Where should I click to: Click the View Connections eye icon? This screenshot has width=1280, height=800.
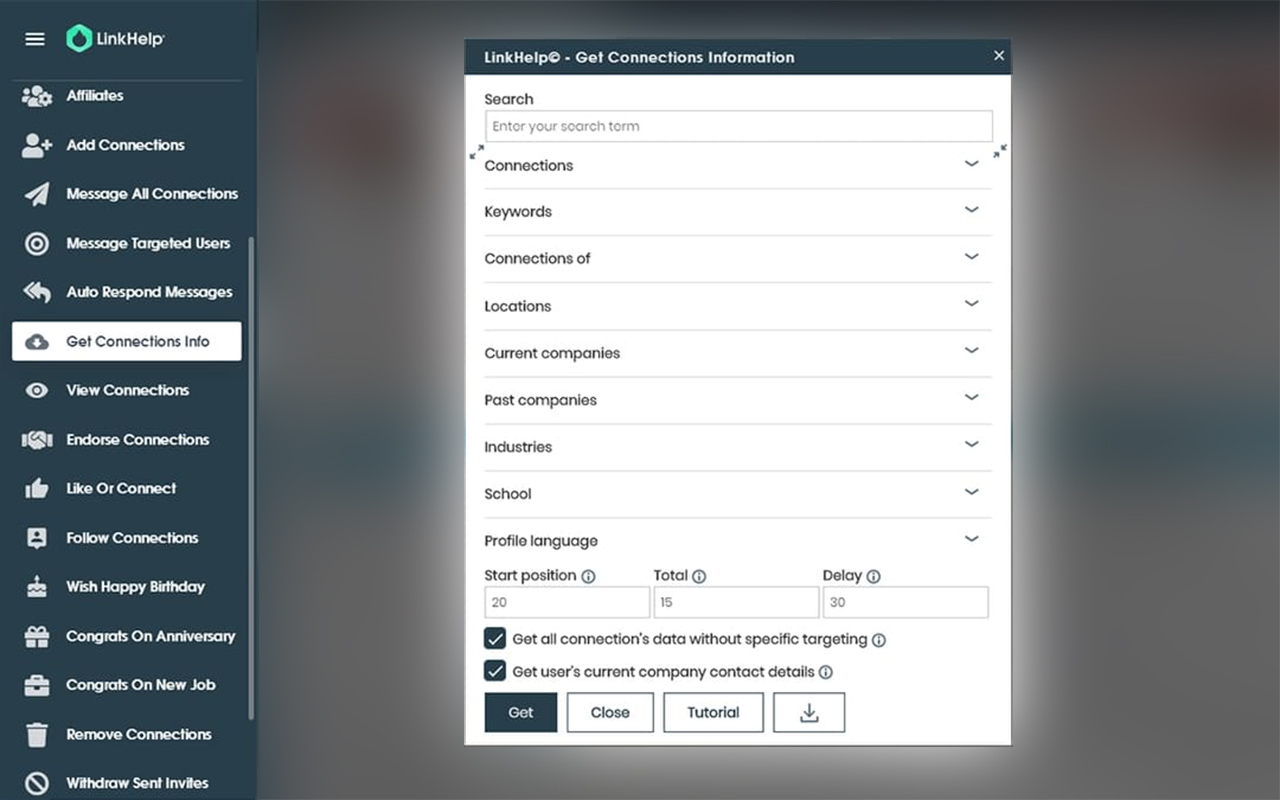pos(37,391)
